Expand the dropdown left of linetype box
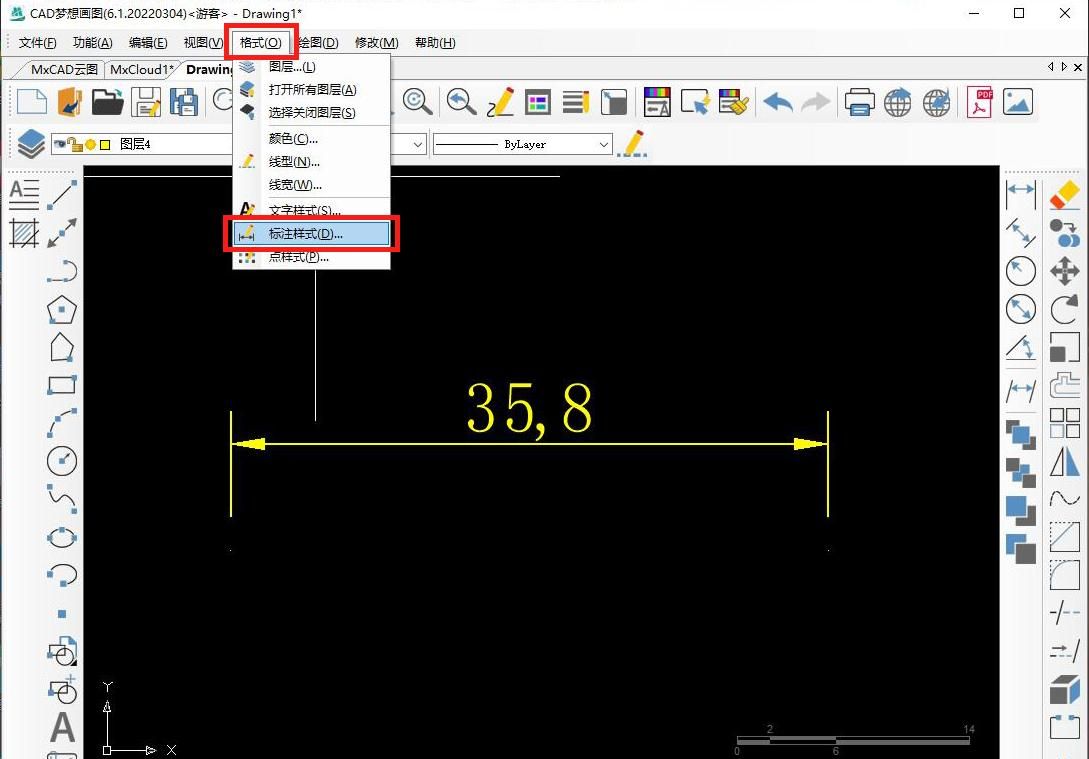 (417, 144)
